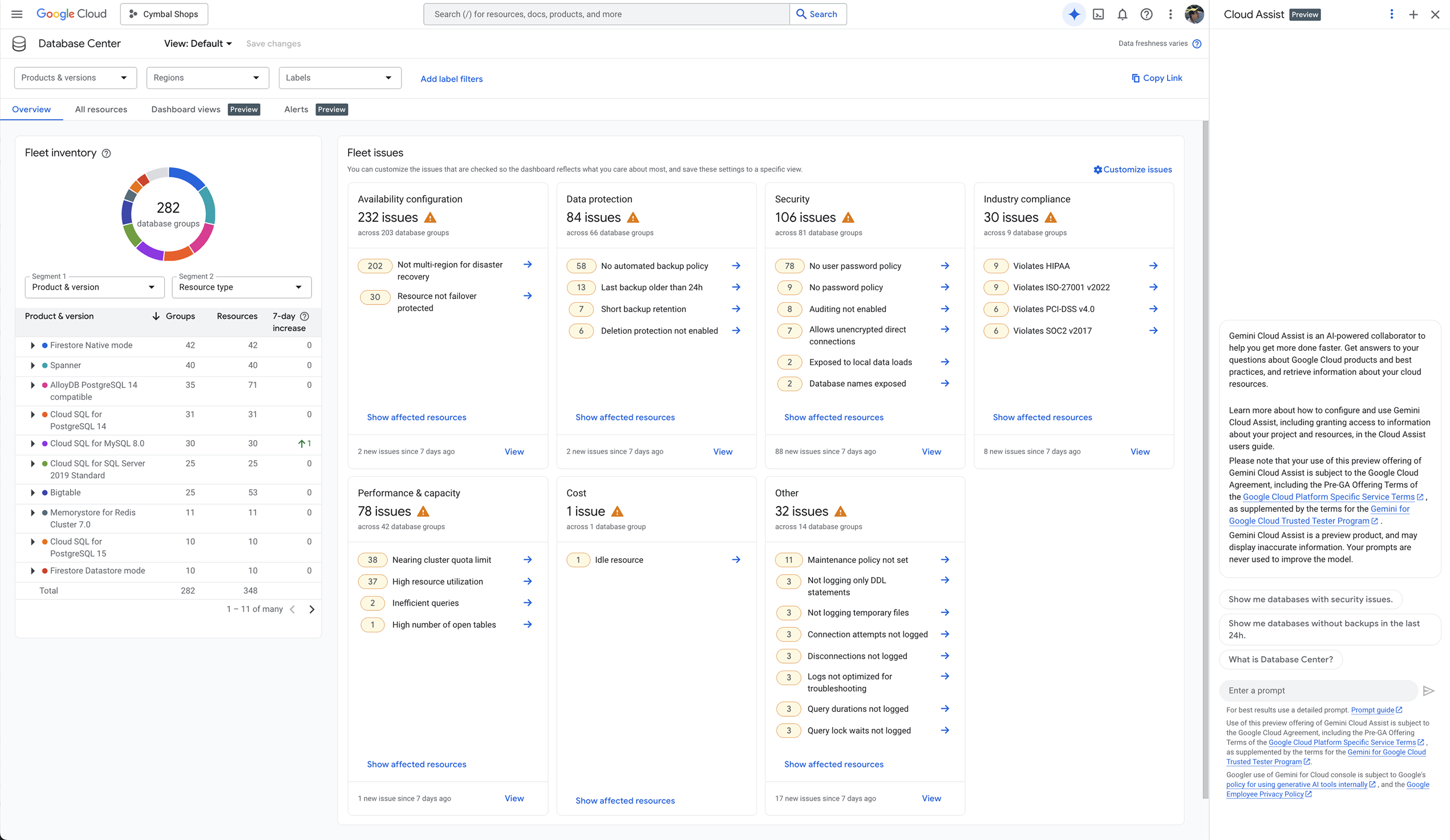The image size is (1450, 840).
Task: Switch to the All resources tab
Action: pyautogui.click(x=101, y=109)
